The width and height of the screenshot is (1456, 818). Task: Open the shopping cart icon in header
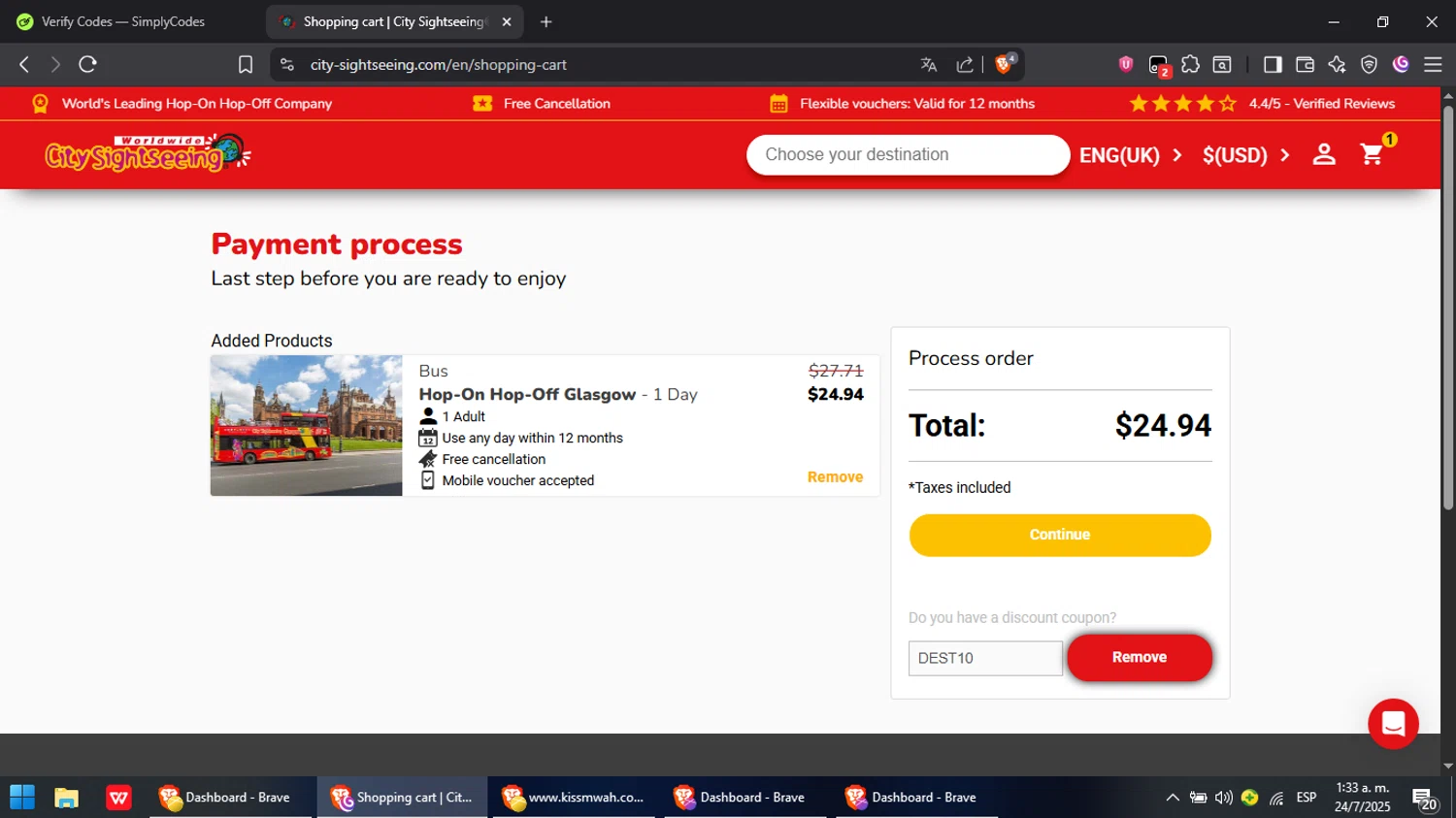pos(1373,154)
